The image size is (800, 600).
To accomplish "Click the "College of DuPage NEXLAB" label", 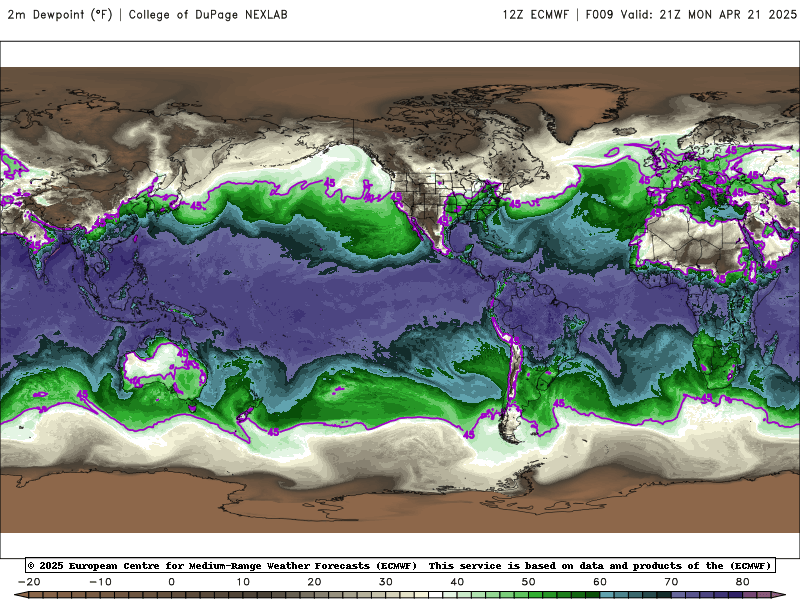I will pos(208,14).
